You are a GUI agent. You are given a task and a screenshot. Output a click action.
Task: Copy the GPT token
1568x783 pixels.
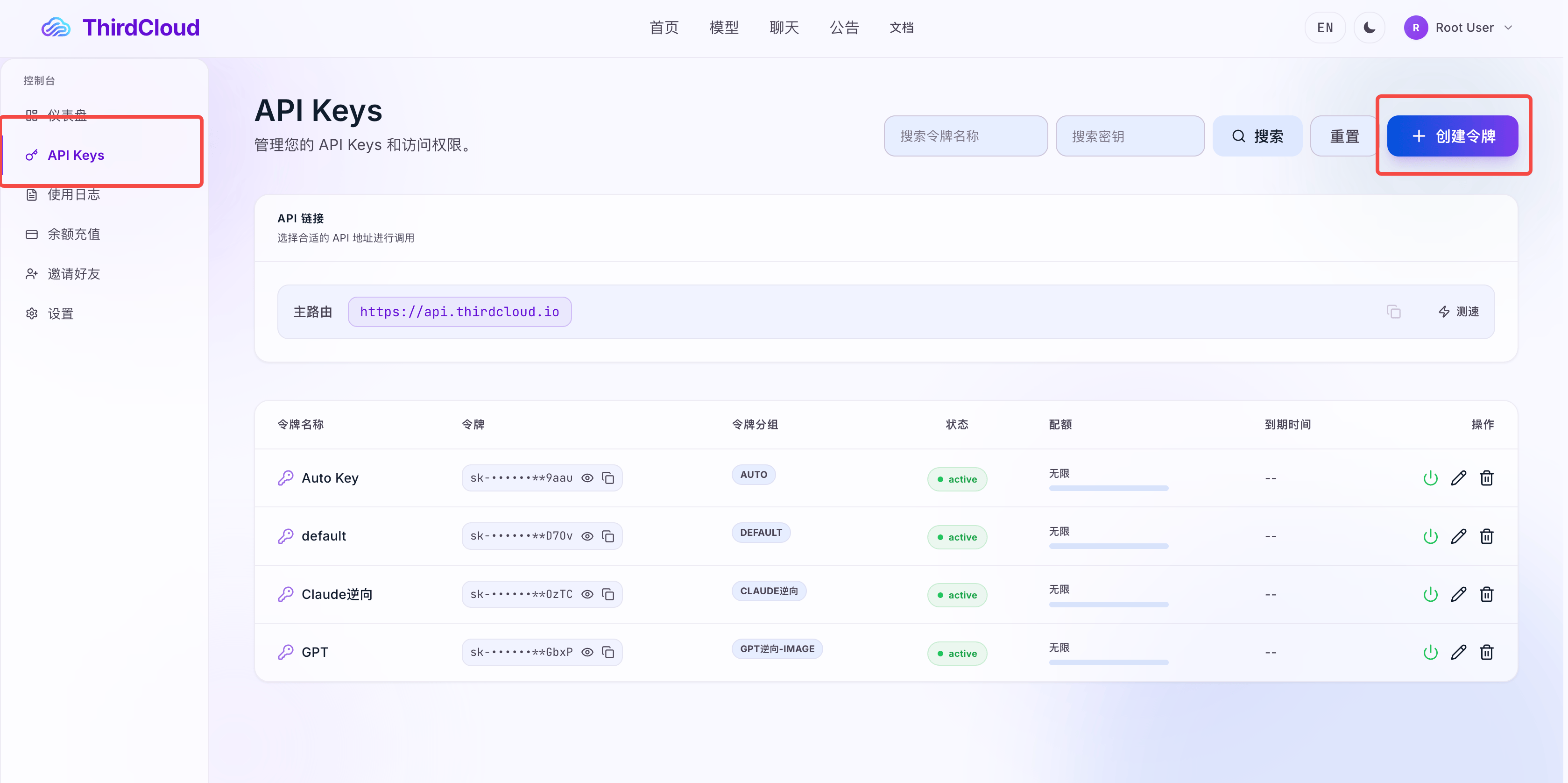coord(607,652)
